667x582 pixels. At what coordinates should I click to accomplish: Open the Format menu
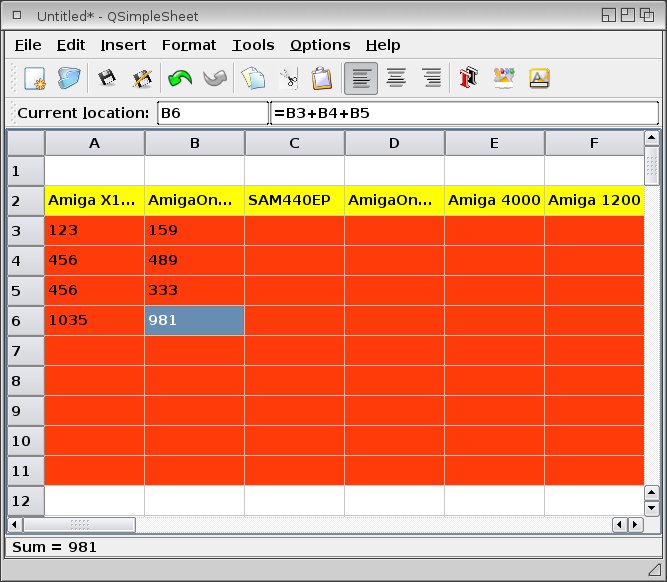[x=188, y=45]
